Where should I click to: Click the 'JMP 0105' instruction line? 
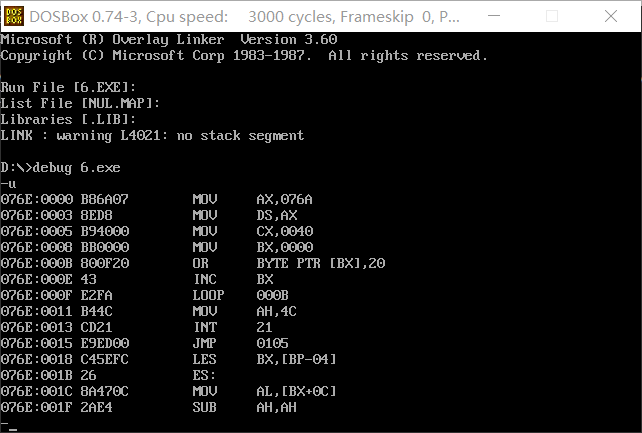click(x=145, y=343)
